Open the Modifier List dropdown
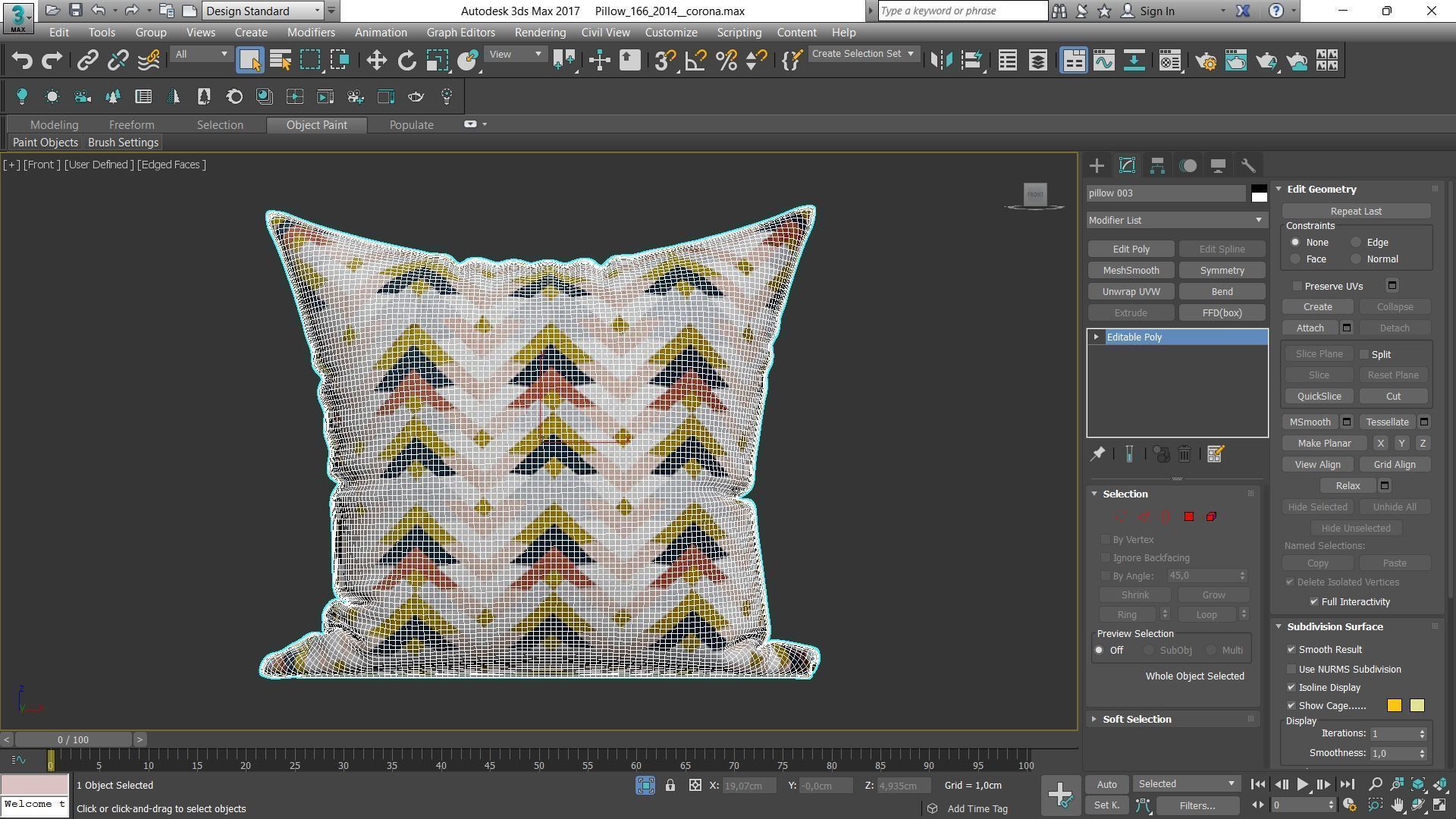The height and width of the screenshot is (819, 1456). pos(1176,221)
